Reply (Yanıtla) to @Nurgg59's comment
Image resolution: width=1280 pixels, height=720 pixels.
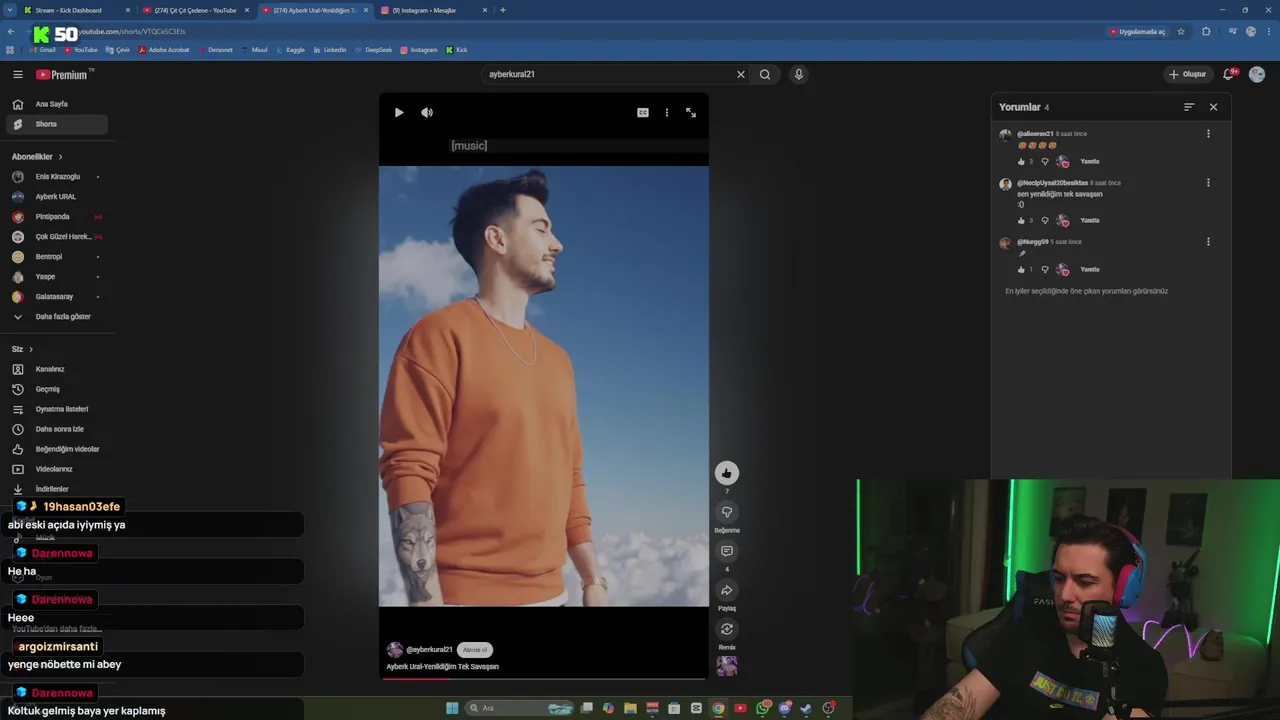pos(1090,270)
